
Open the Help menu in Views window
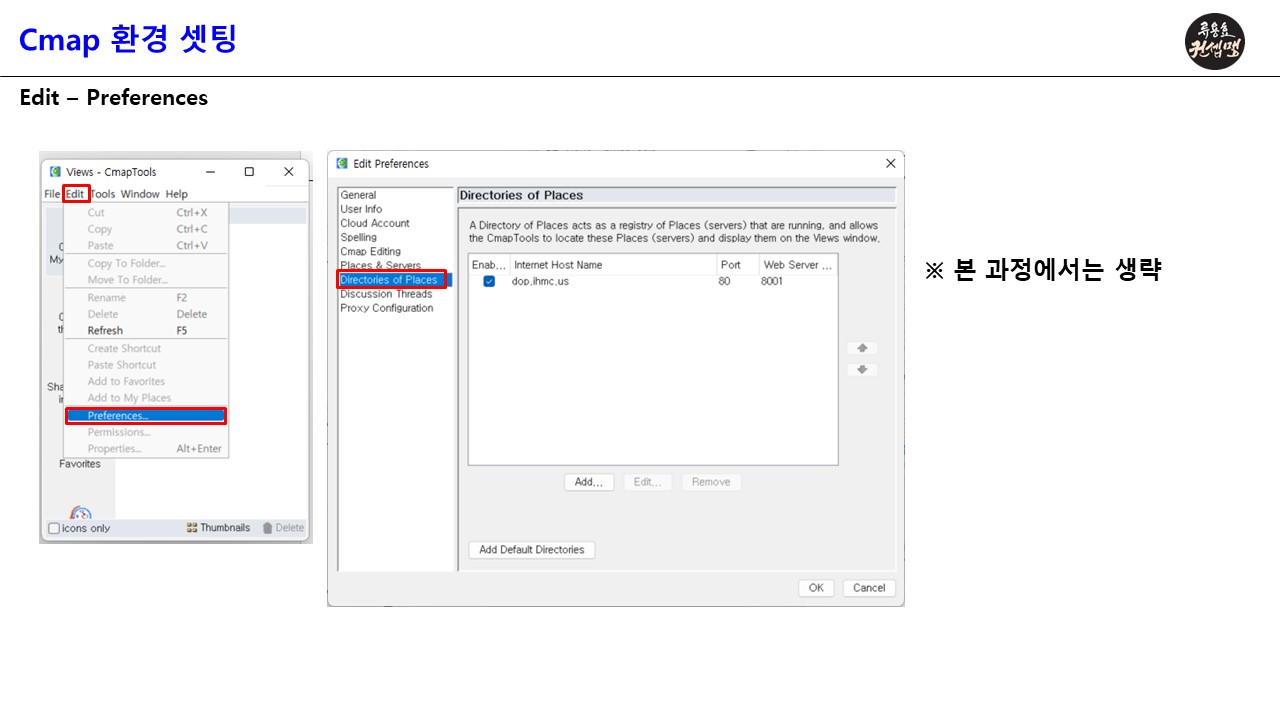(x=176, y=194)
